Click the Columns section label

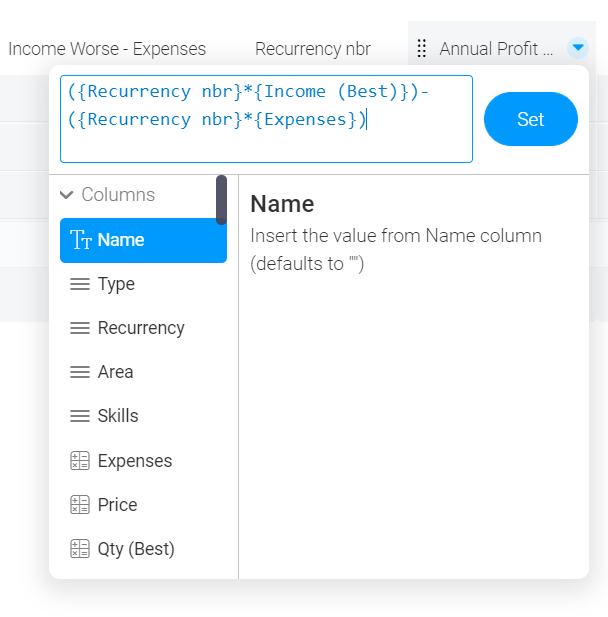point(118,194)
